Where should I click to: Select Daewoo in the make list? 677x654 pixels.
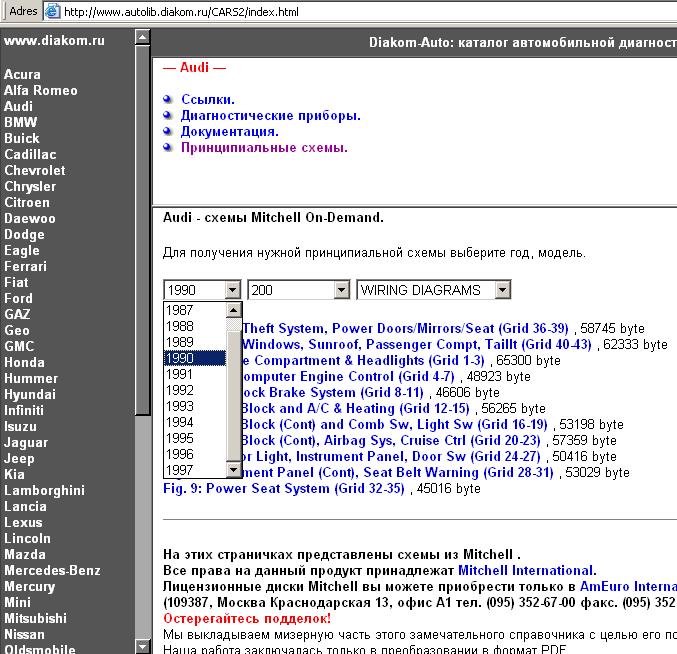[30, 218]
